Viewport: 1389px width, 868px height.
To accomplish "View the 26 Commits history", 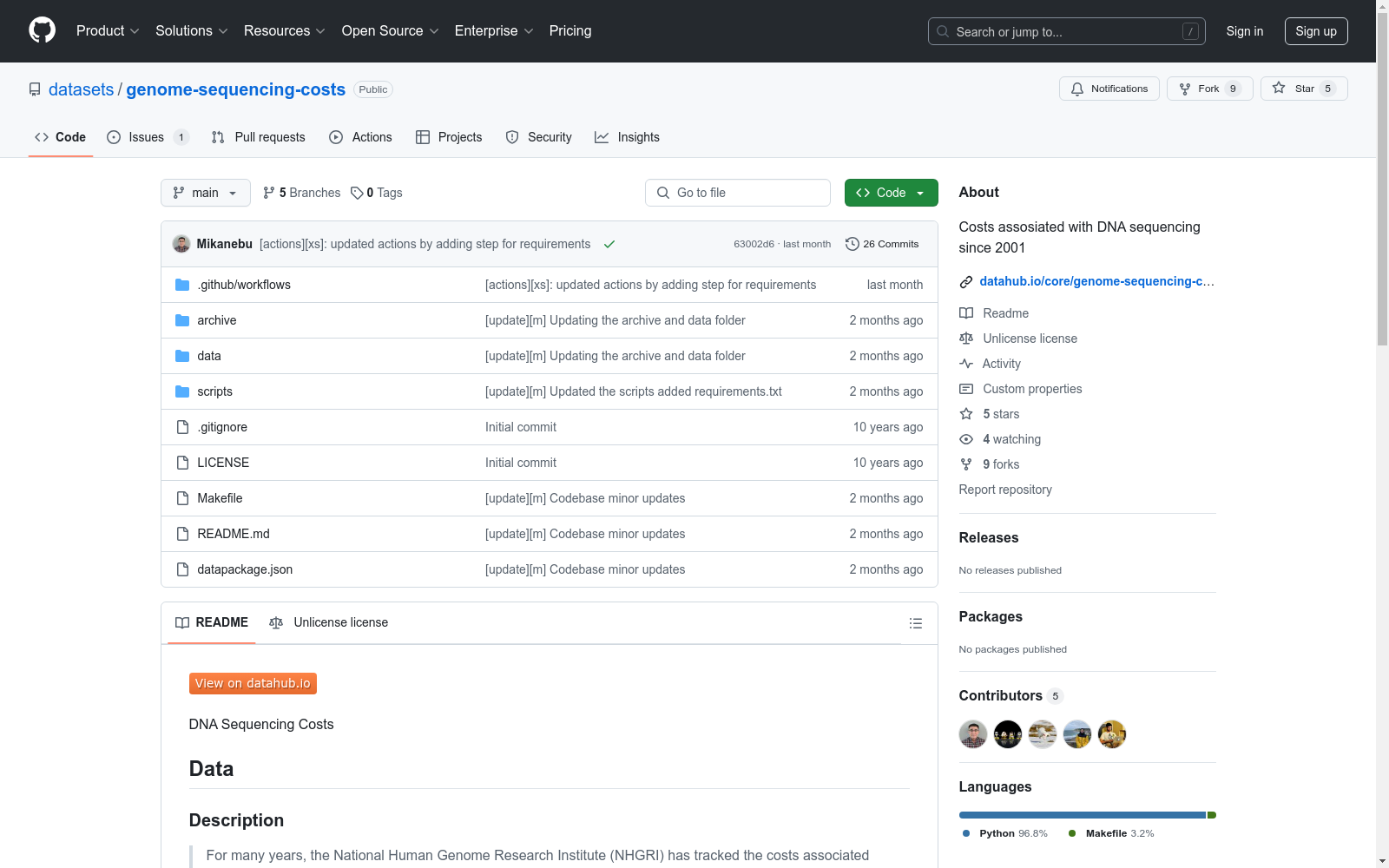I will 882,244.
